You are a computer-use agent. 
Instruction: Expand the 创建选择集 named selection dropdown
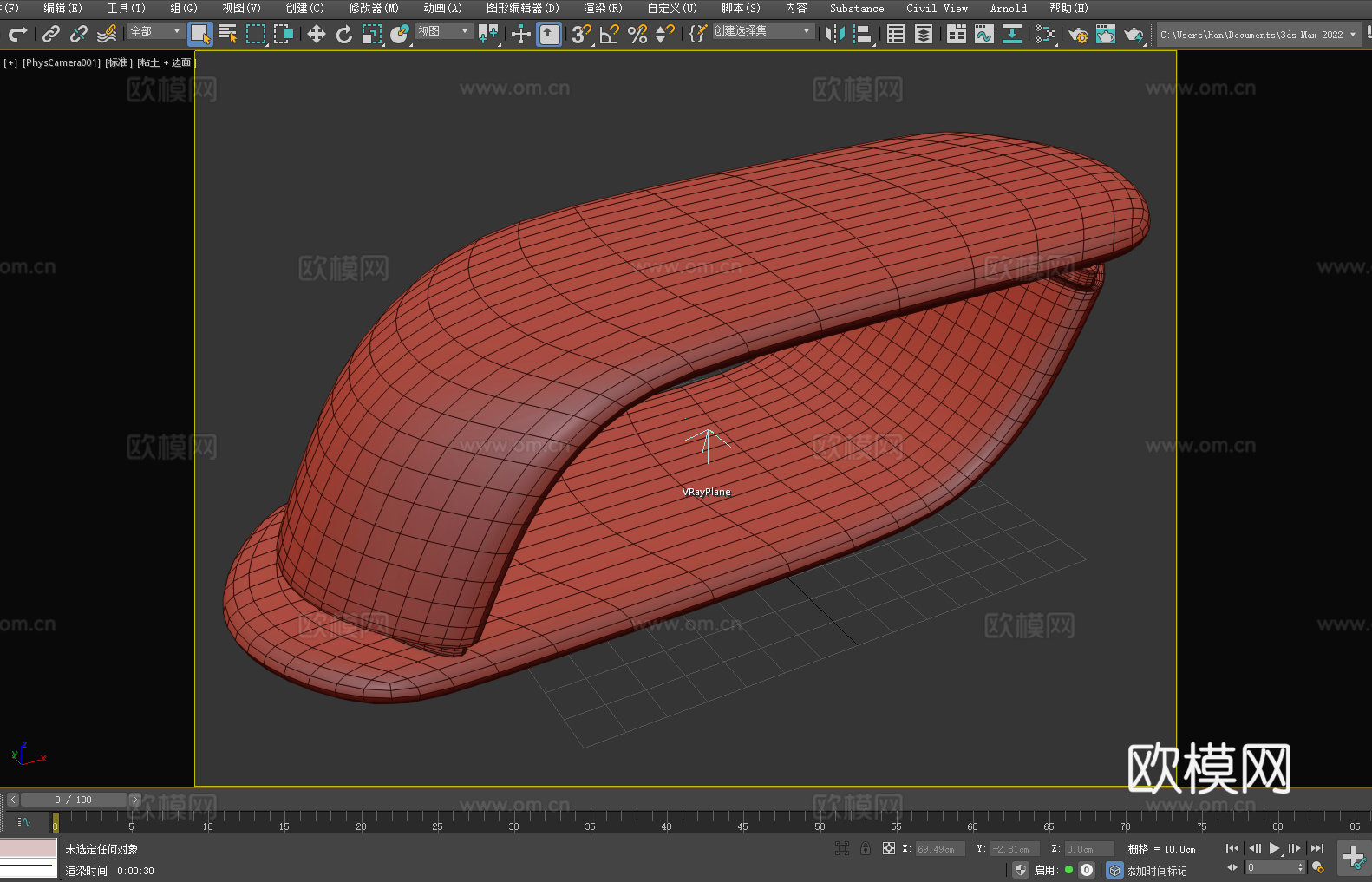pyautogui.click(x=763, y=31)
